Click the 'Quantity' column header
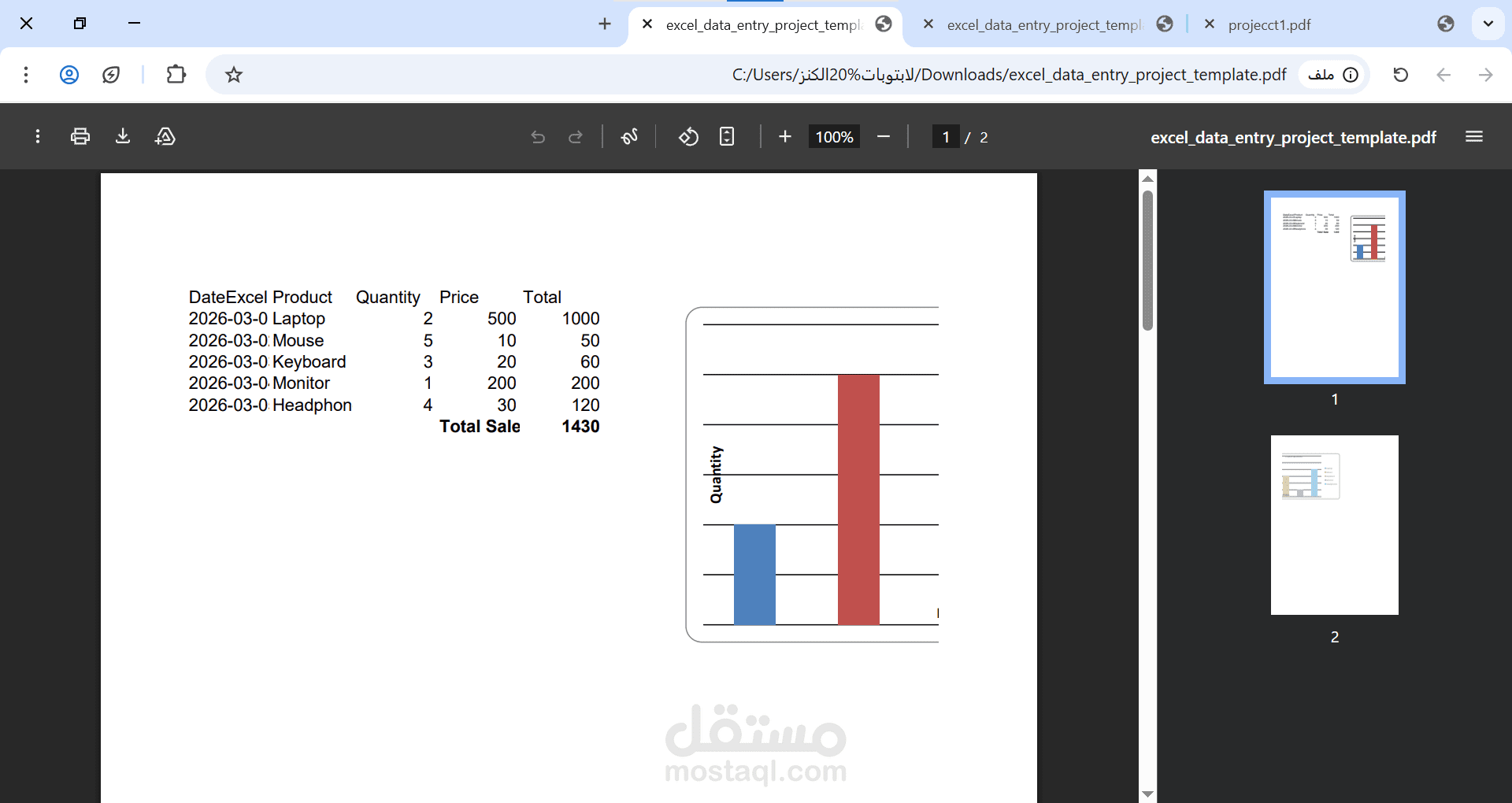The image size is (1512, 803). click(x=387, y=298)
